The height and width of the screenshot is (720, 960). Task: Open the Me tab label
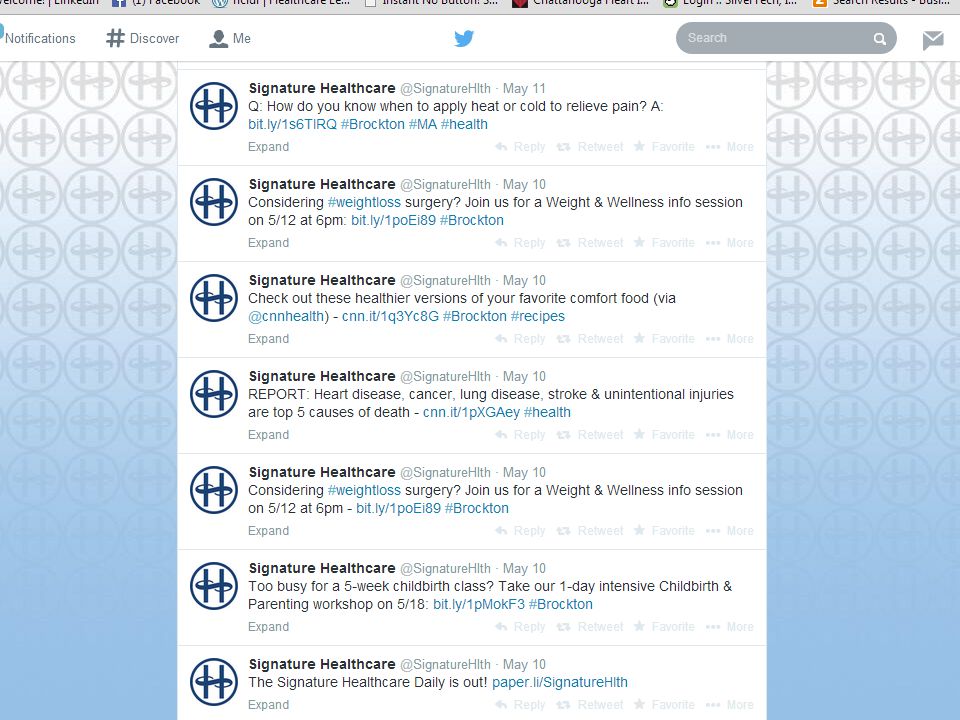(x=242, y=38)
